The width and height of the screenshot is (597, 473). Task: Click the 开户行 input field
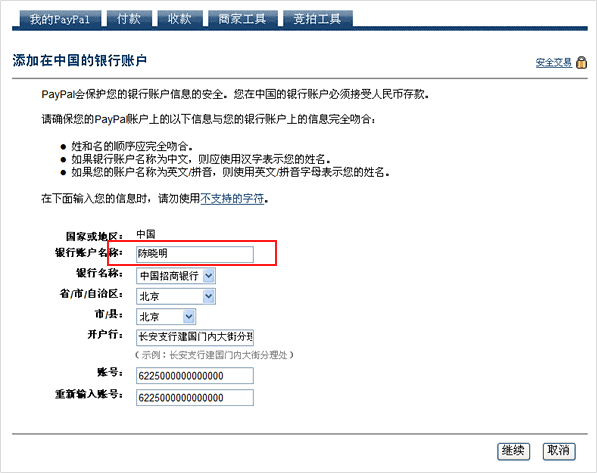[195, 337]
